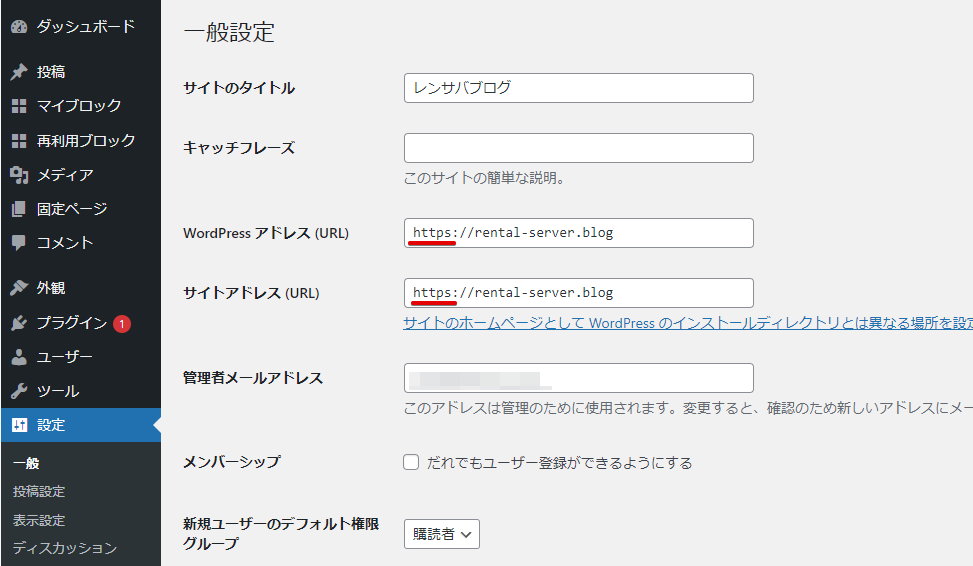The image size is (973, 566).
Task: Click the pages icon beside 固定ページ
Action: click(19, 209)
